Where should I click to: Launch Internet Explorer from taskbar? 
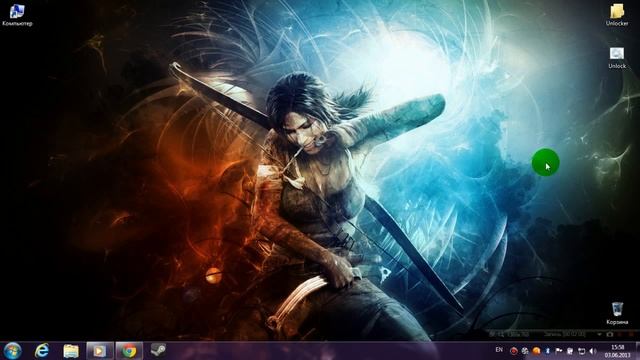coord(42,351)
